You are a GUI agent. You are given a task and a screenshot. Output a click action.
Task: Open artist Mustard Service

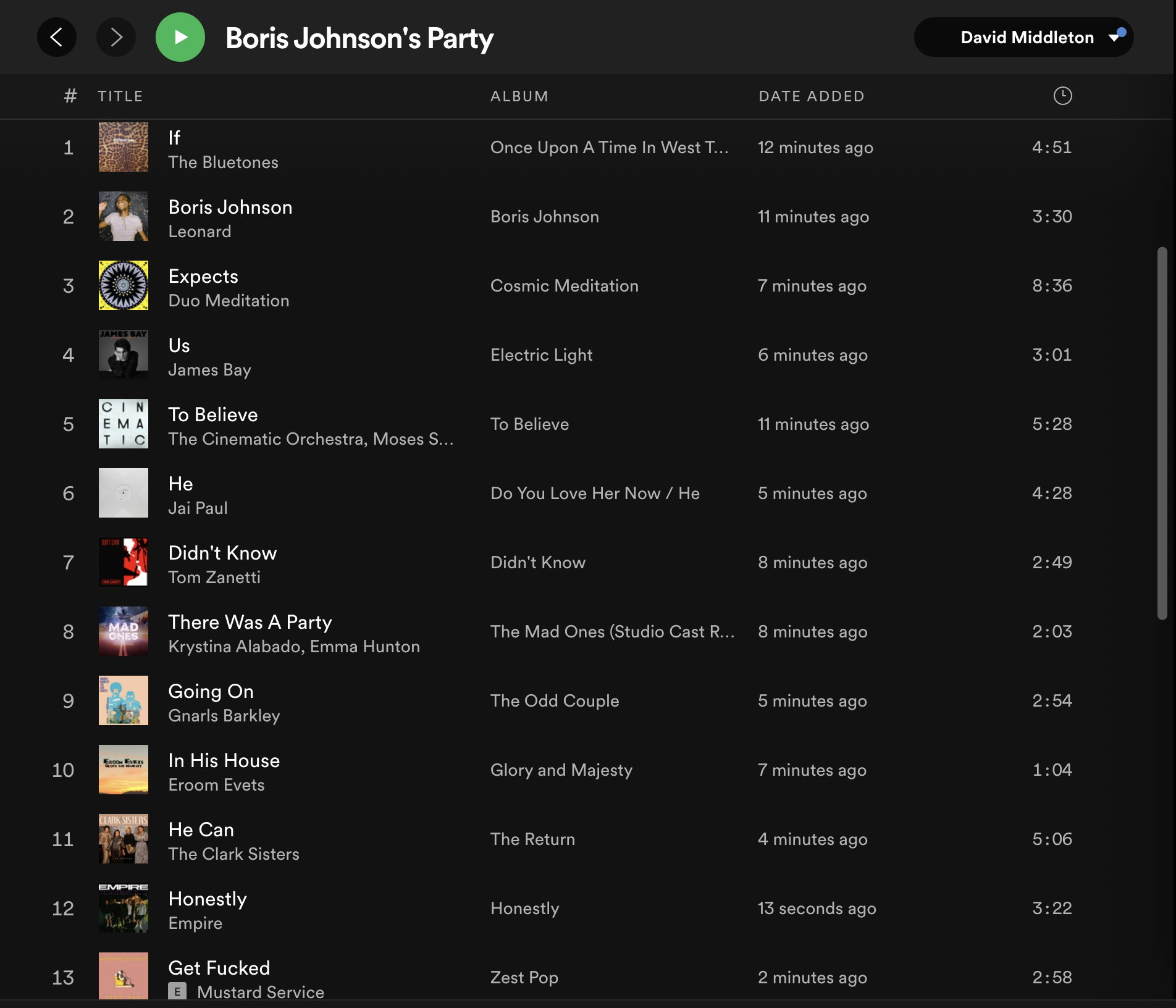coord(261,992)
